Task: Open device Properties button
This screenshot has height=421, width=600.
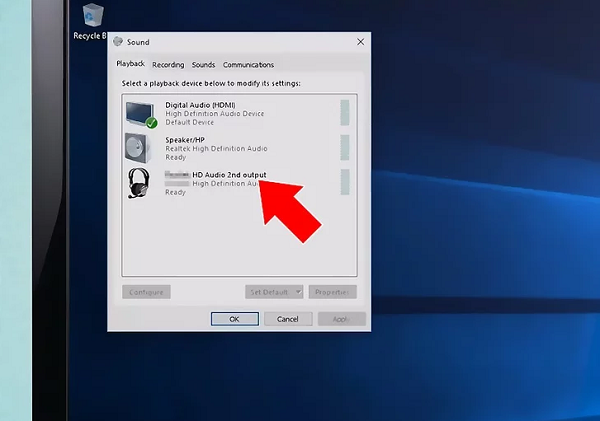Action: point(332,292)
